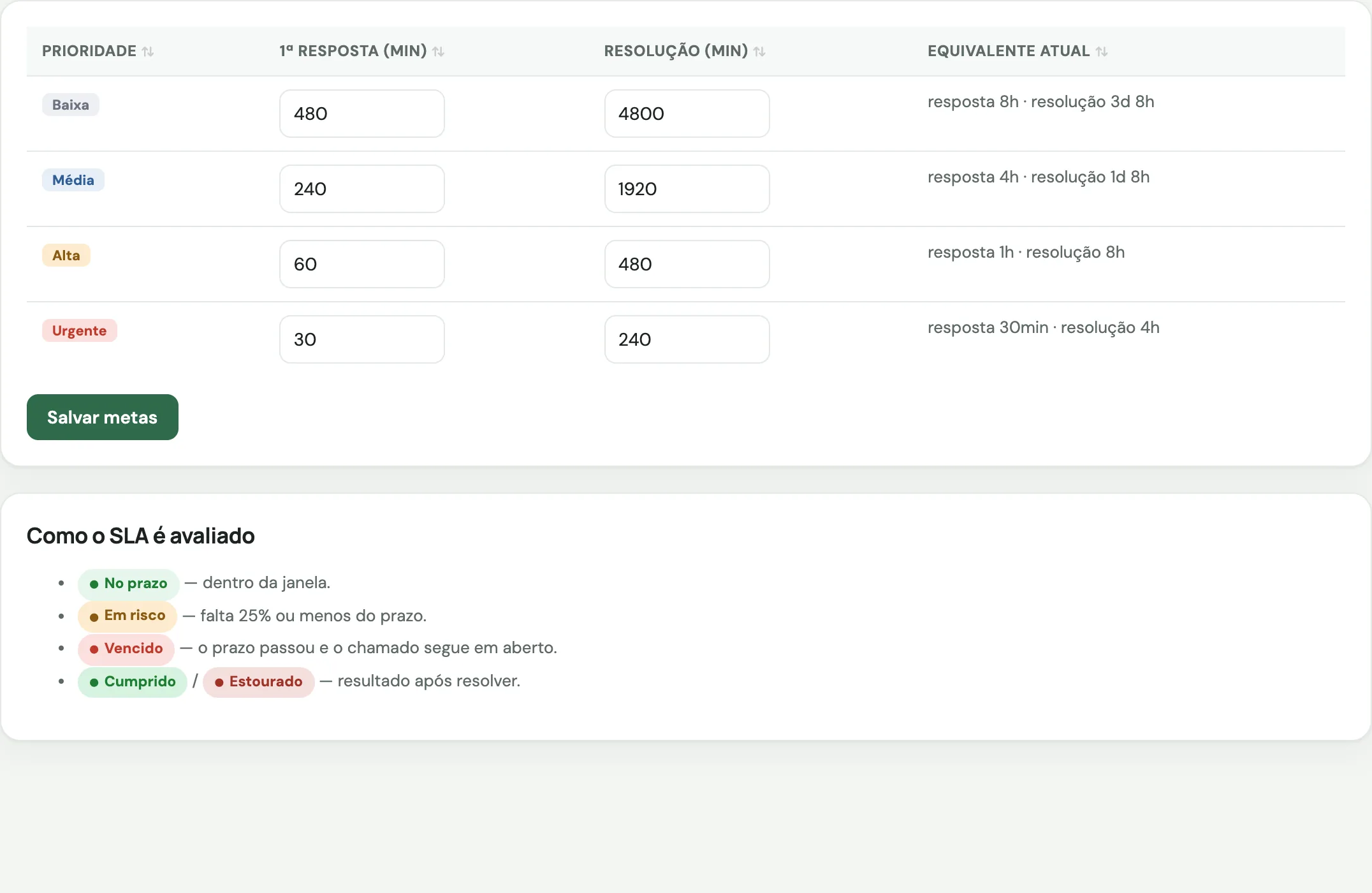This screenshot has width=1372, height=893.
Task: Click the EQUIVALENTE ATUAL column header label
Action: (x=1009, y=51)
